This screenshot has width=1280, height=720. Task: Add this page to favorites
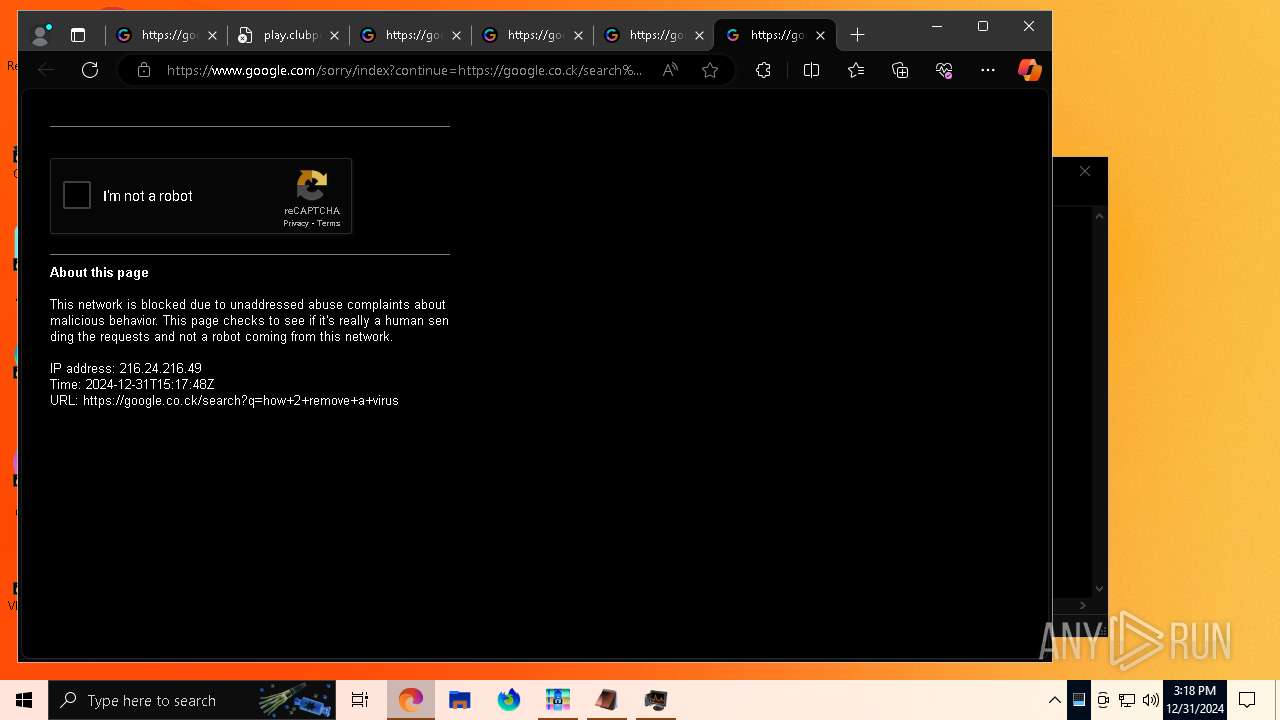710,70
